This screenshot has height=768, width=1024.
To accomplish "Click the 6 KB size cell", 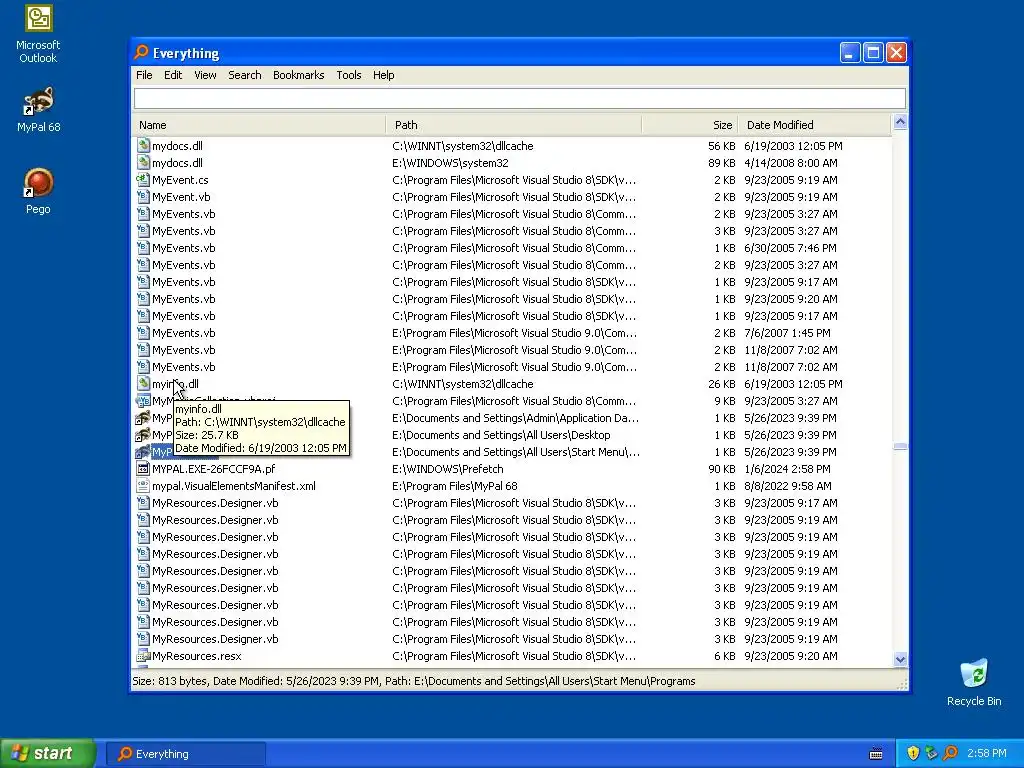I will [724, 656].
